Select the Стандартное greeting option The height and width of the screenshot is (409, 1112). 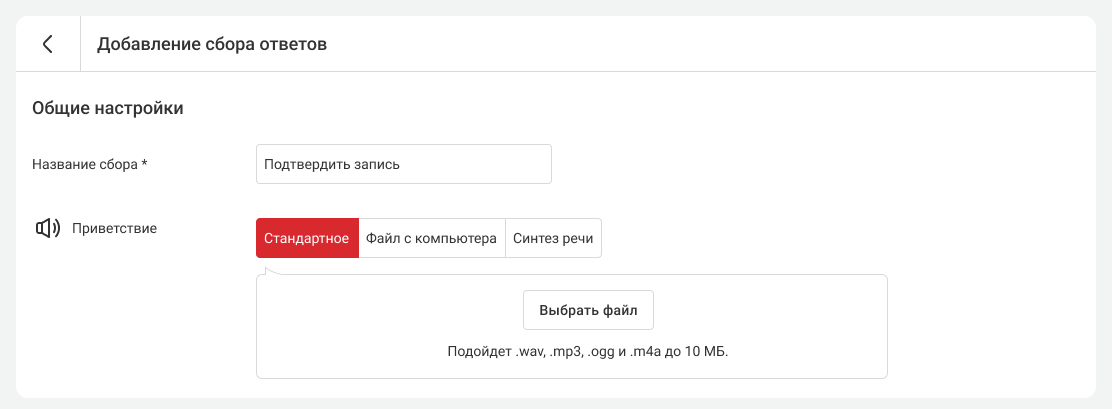coord(306,239)
